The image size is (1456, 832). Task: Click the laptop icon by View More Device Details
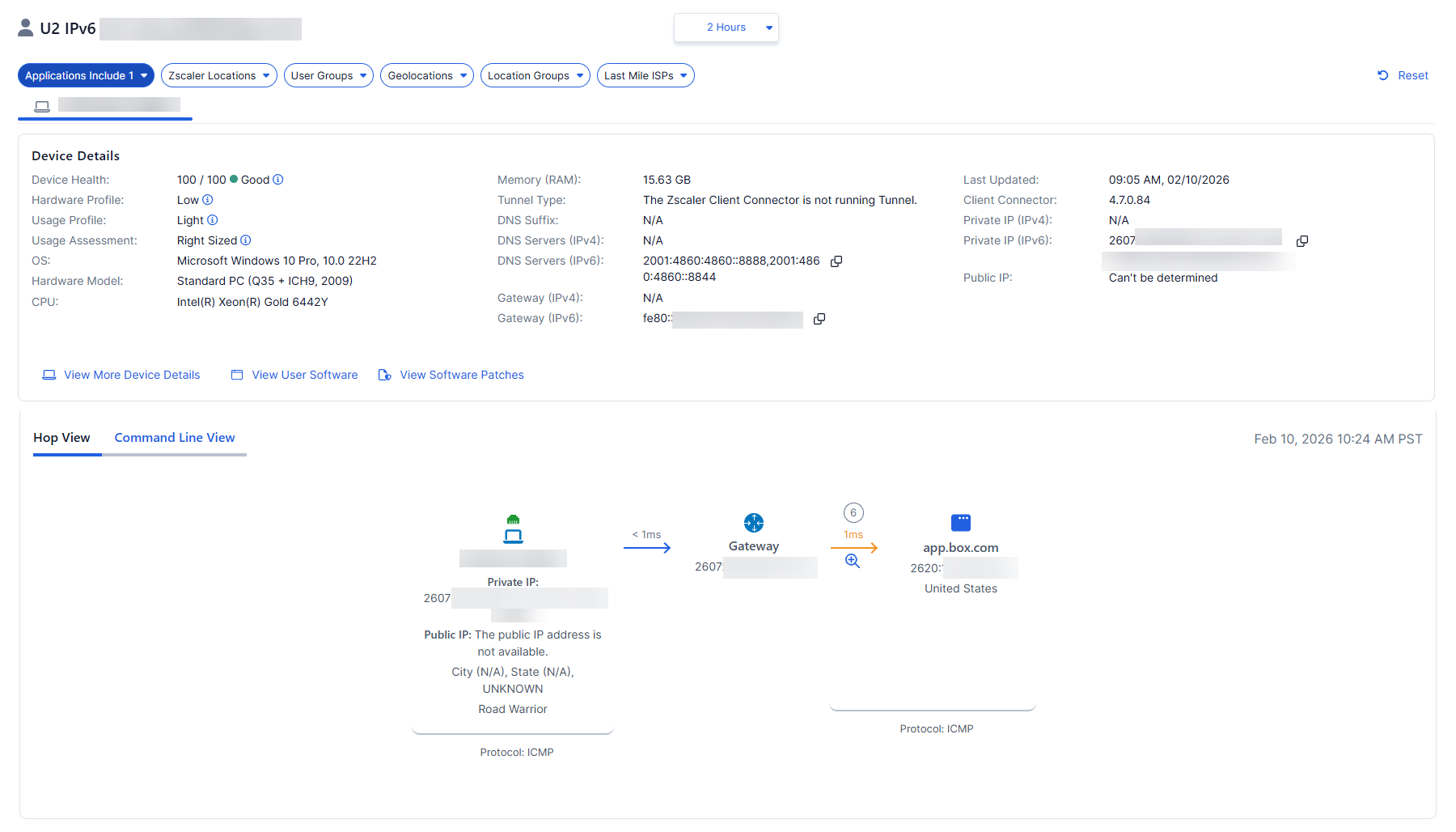coord(49,375)
